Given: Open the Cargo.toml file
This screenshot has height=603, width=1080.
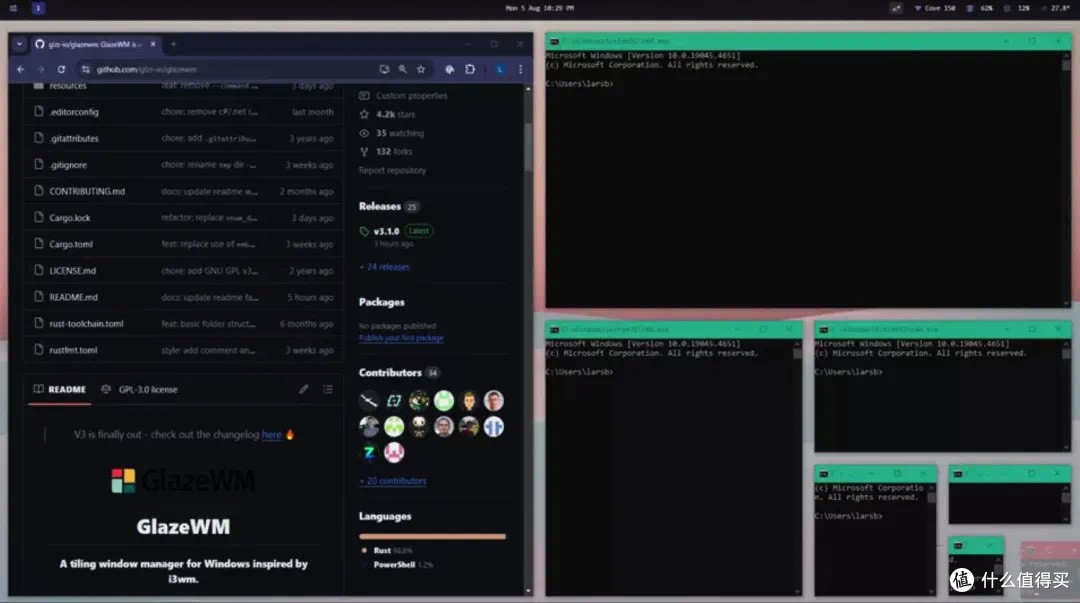Looking at the screenshot, I should (x=71, y=245).
